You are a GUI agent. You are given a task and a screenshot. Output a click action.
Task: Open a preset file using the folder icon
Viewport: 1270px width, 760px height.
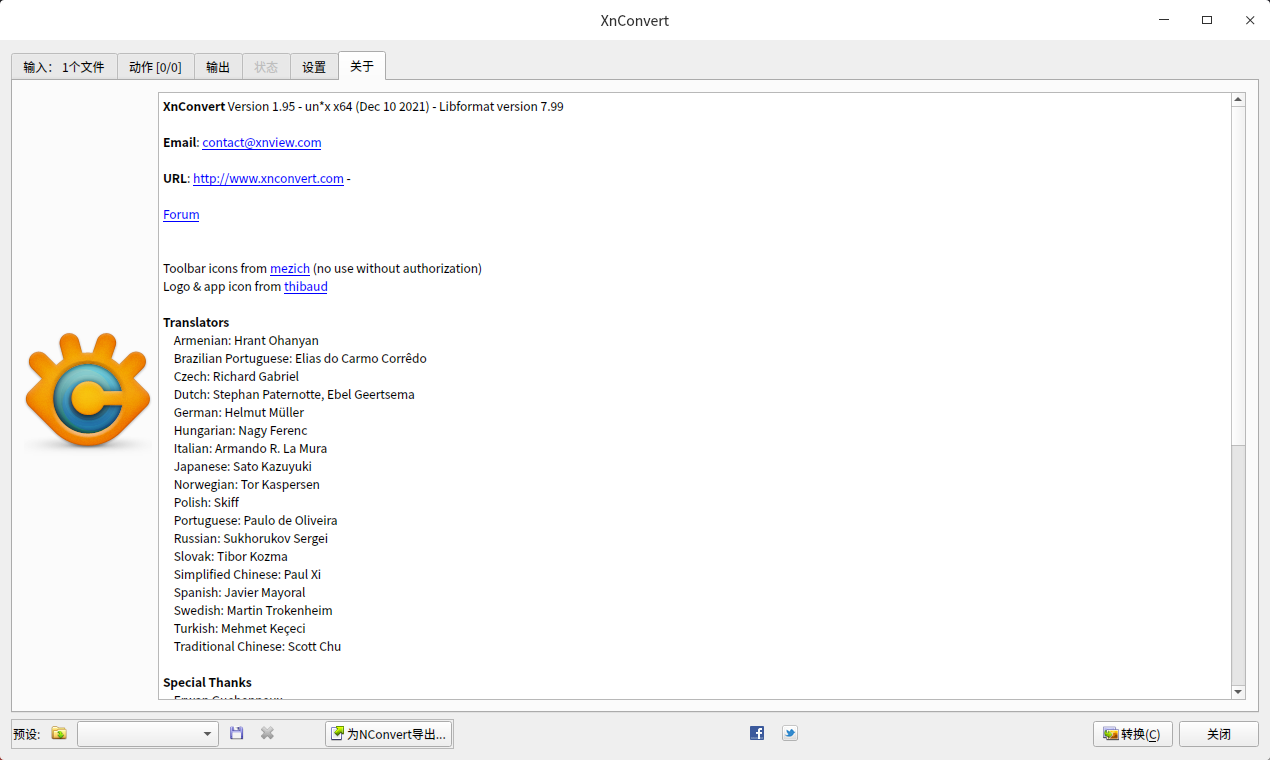tap(58, 733)
